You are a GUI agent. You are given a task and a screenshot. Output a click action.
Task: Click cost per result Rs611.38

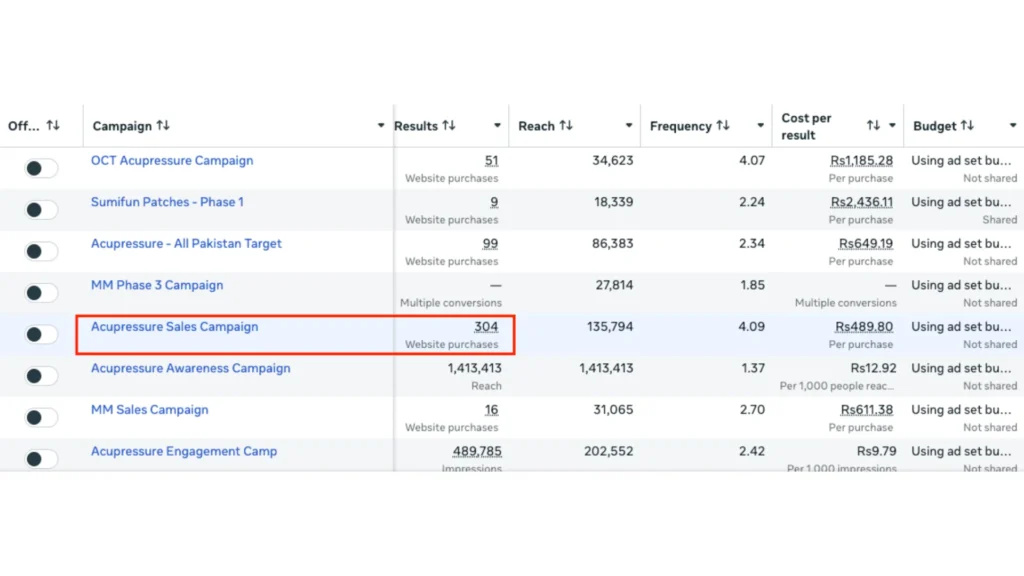coord(866,409)
